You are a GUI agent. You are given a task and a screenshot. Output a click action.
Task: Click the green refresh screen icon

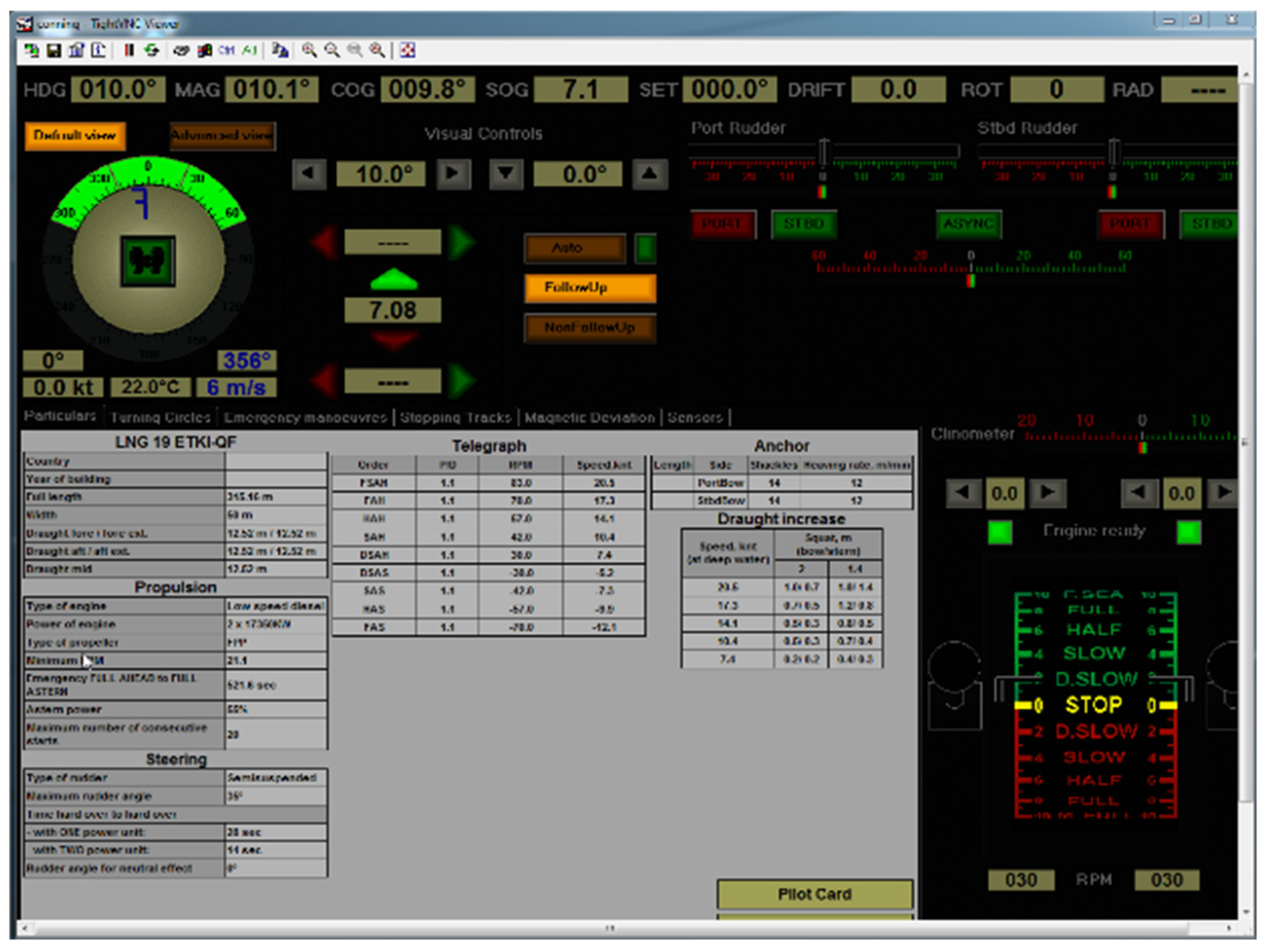coord(152,51)
